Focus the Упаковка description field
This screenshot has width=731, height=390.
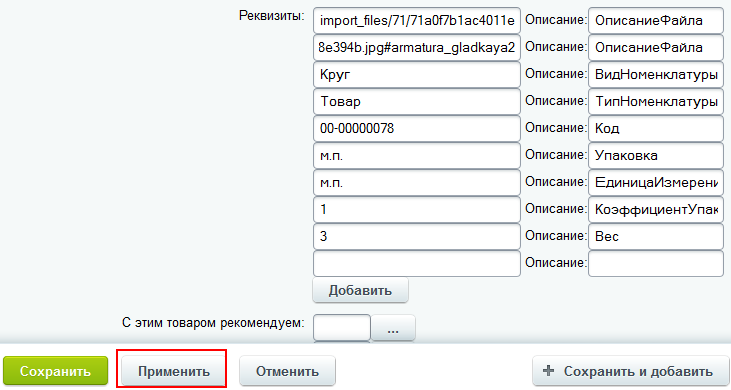[x=656, y=156]
